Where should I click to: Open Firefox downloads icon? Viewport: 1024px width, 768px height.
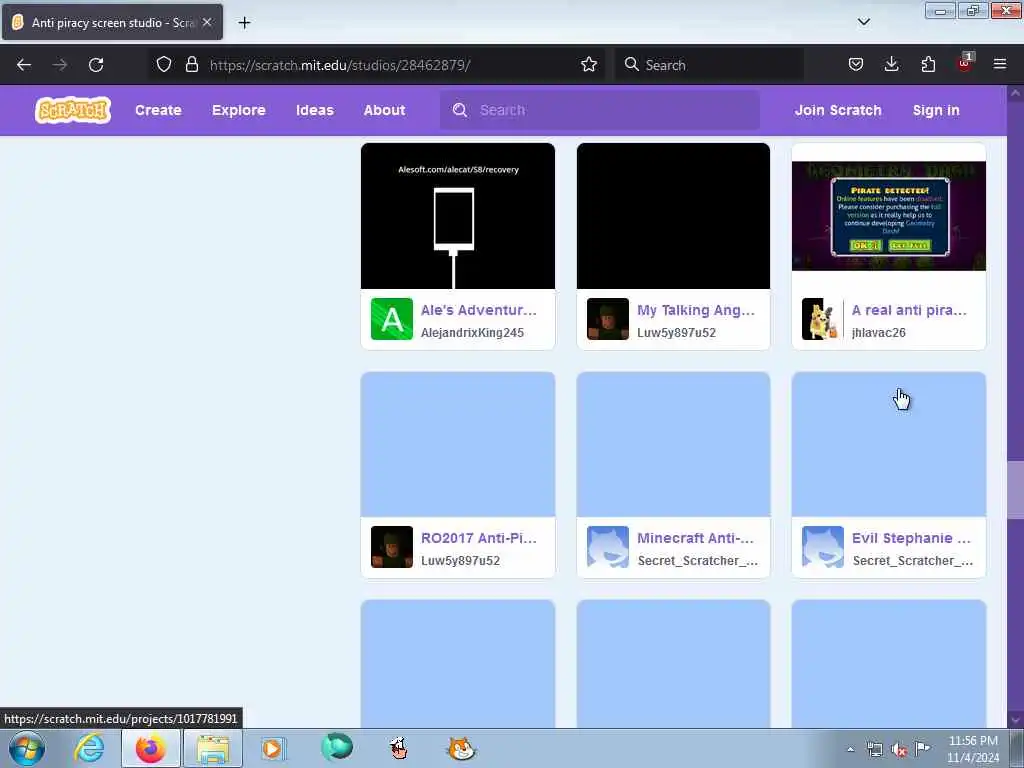[x=891, y=64]
